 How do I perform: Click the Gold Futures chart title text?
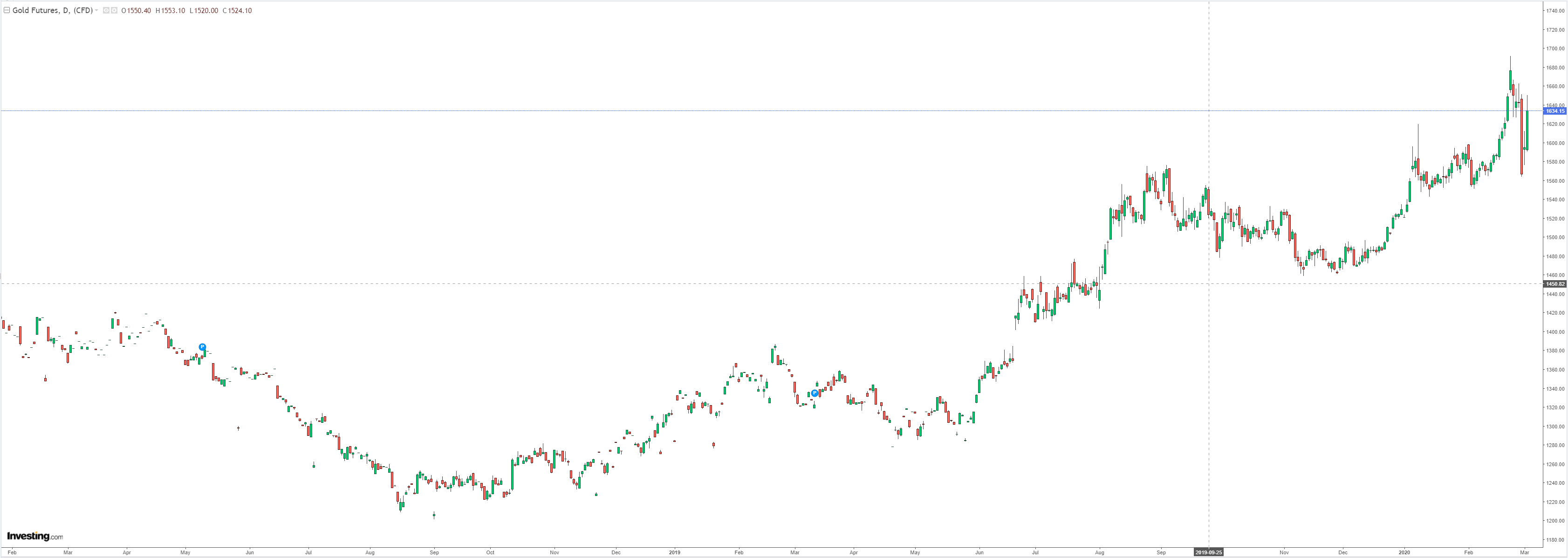pyautogui.click(x=52, y=10)
